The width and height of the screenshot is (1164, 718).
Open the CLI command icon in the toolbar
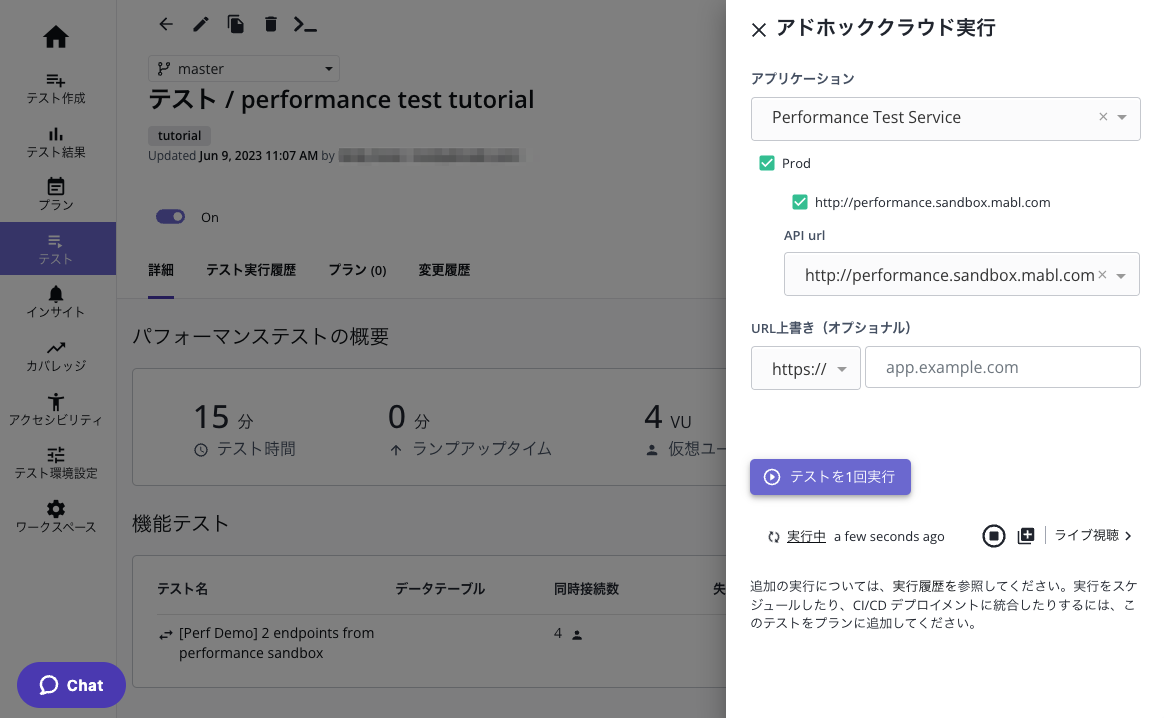[x=305, y=23]
